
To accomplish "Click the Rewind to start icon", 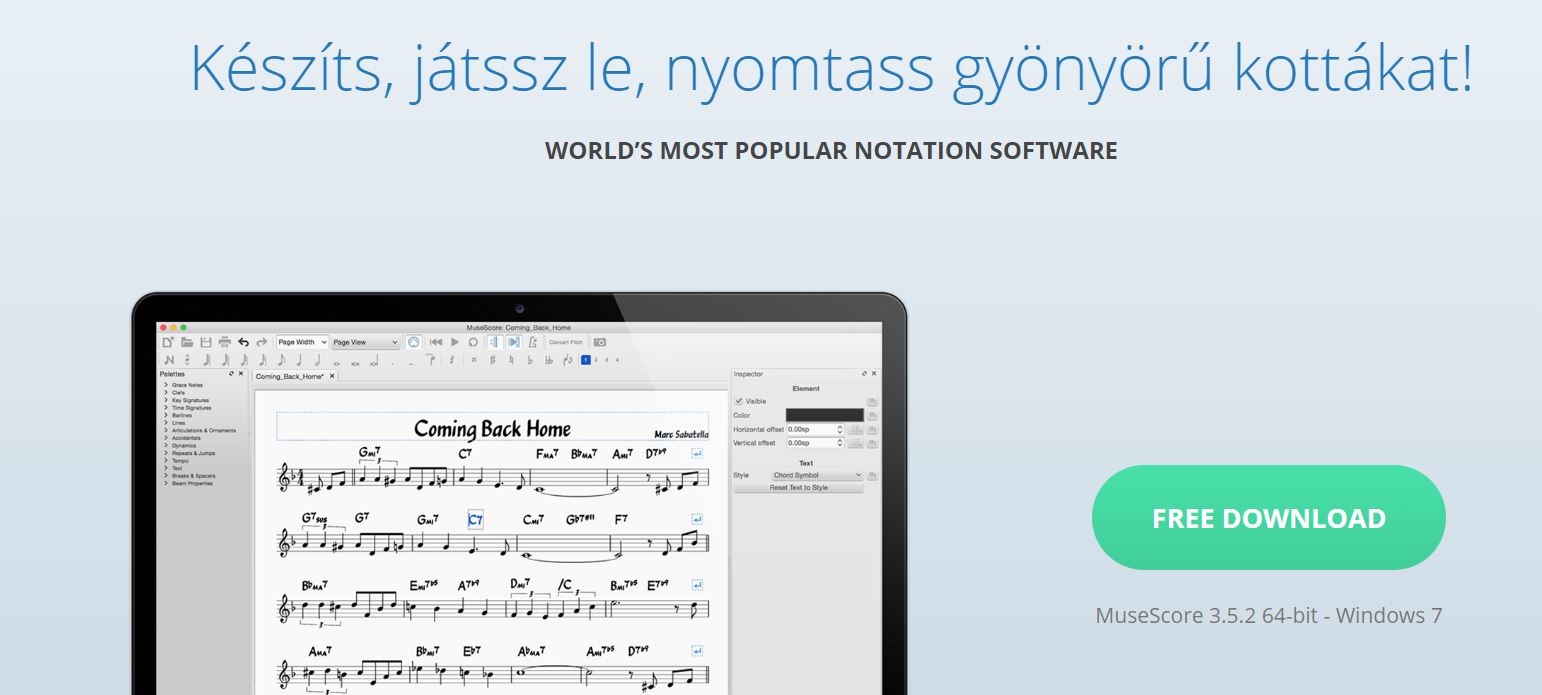I will coord(436,342).
